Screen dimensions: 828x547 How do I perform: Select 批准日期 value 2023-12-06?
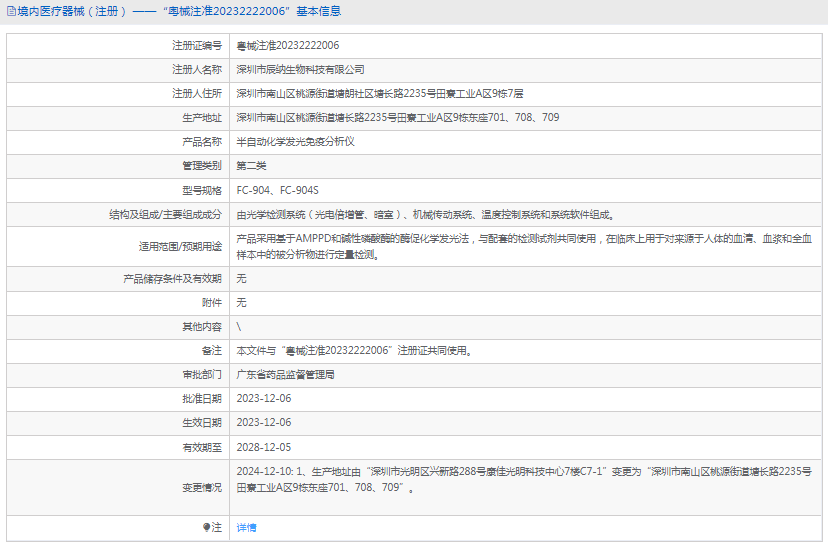pyautogui.click(x=264, y=399)
